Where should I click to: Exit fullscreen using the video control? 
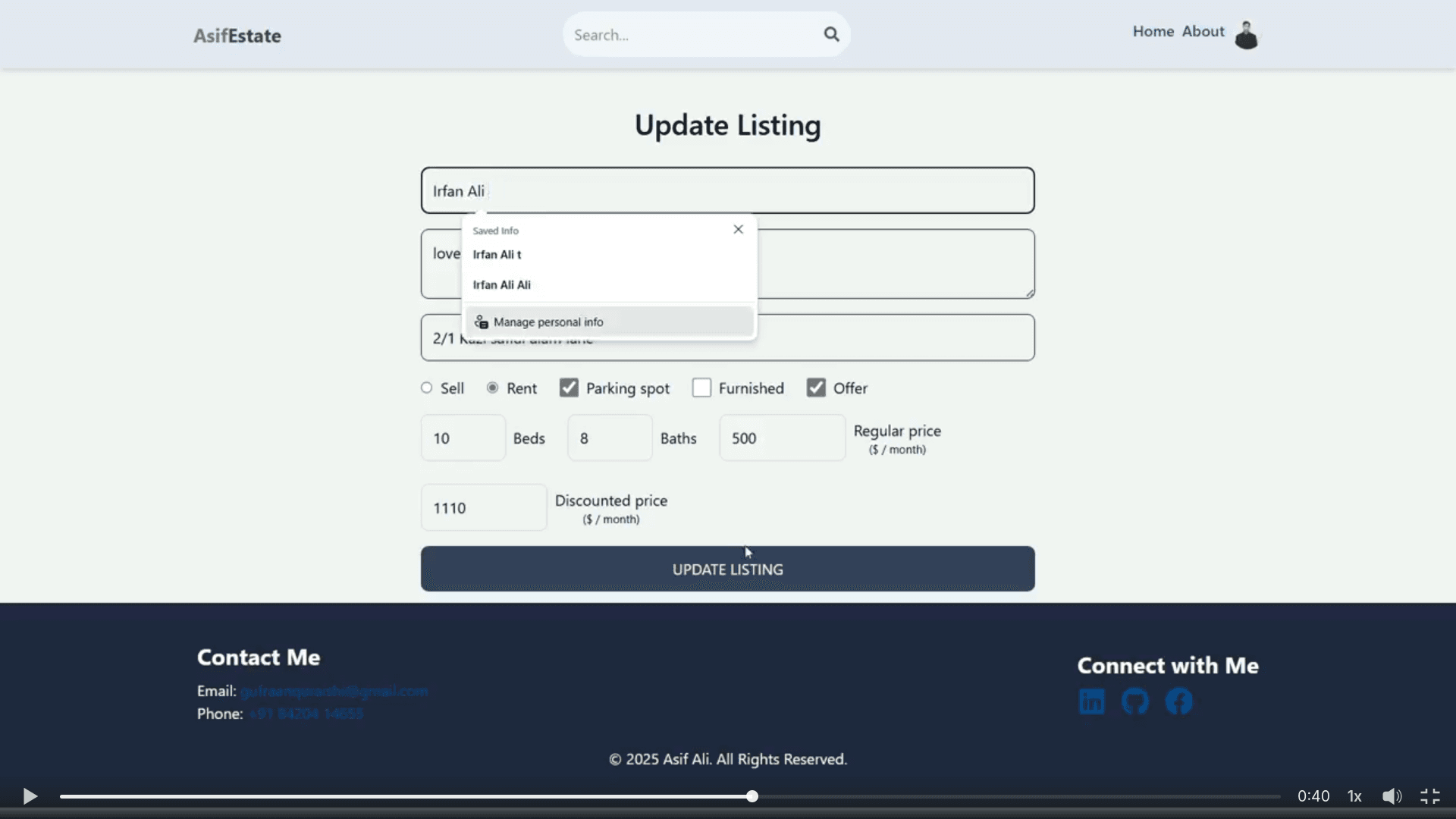click(1430, 796)
